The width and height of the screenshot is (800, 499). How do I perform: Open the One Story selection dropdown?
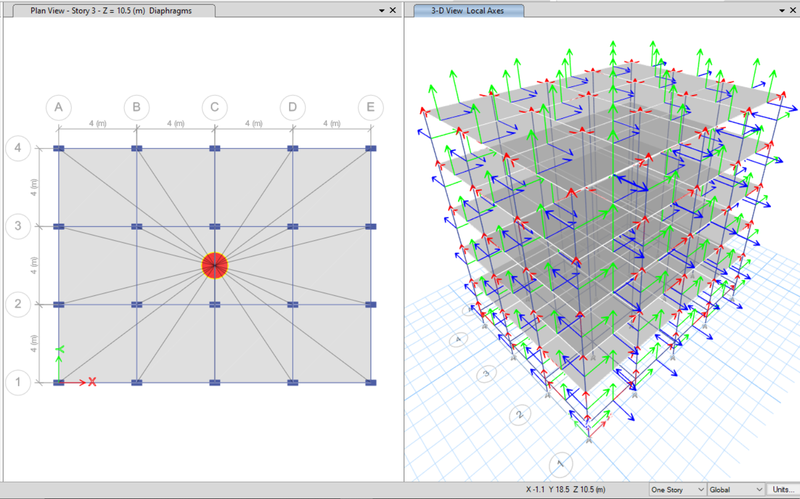pos(678,489)
